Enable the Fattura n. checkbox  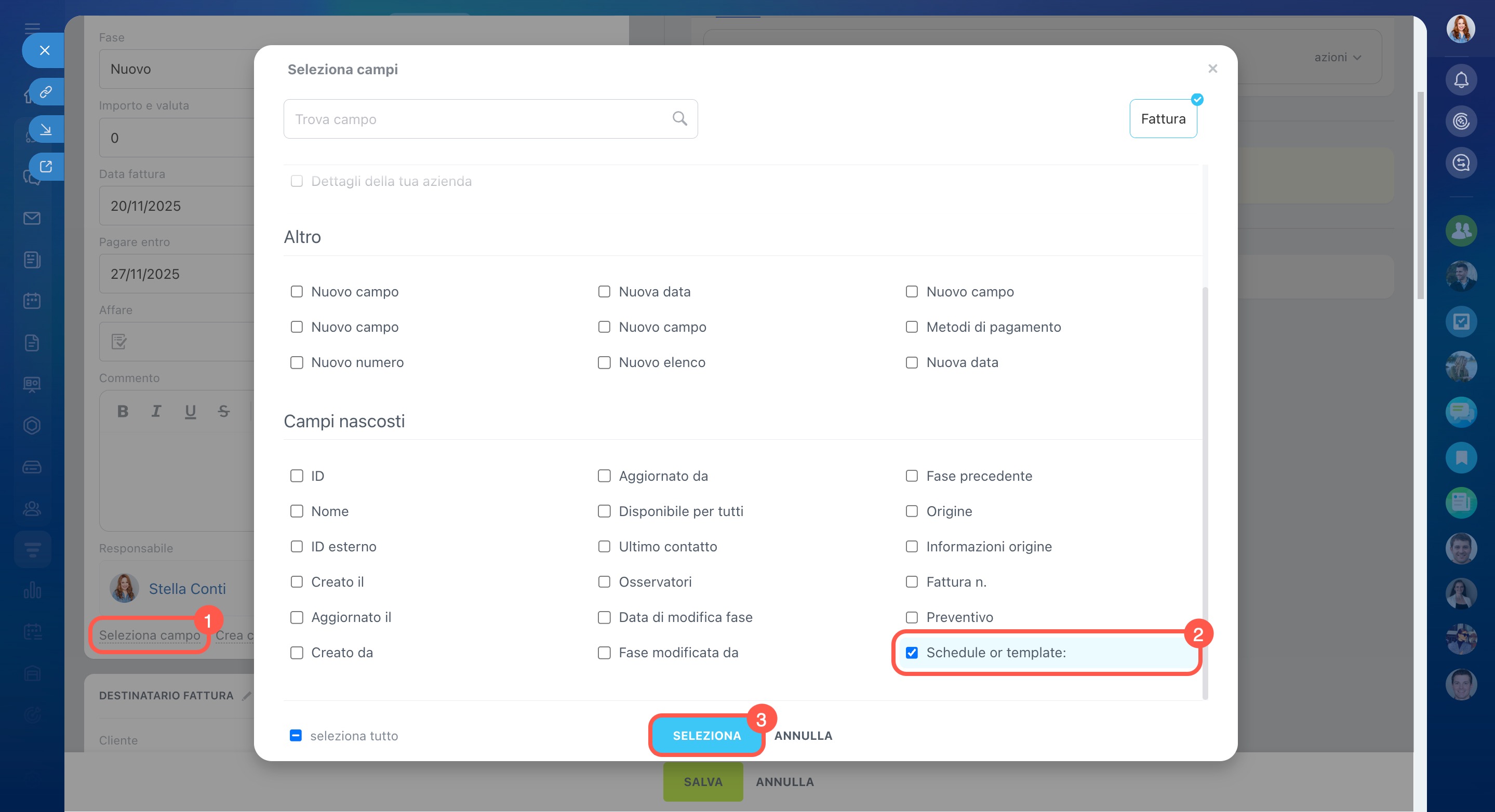(912, 581)
